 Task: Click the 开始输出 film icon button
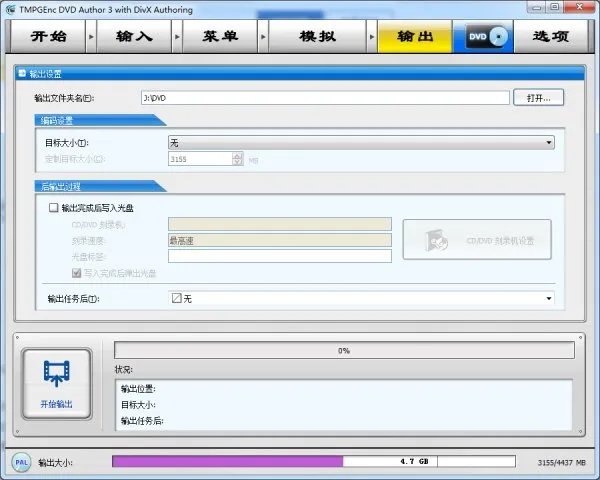click(56, 382)
